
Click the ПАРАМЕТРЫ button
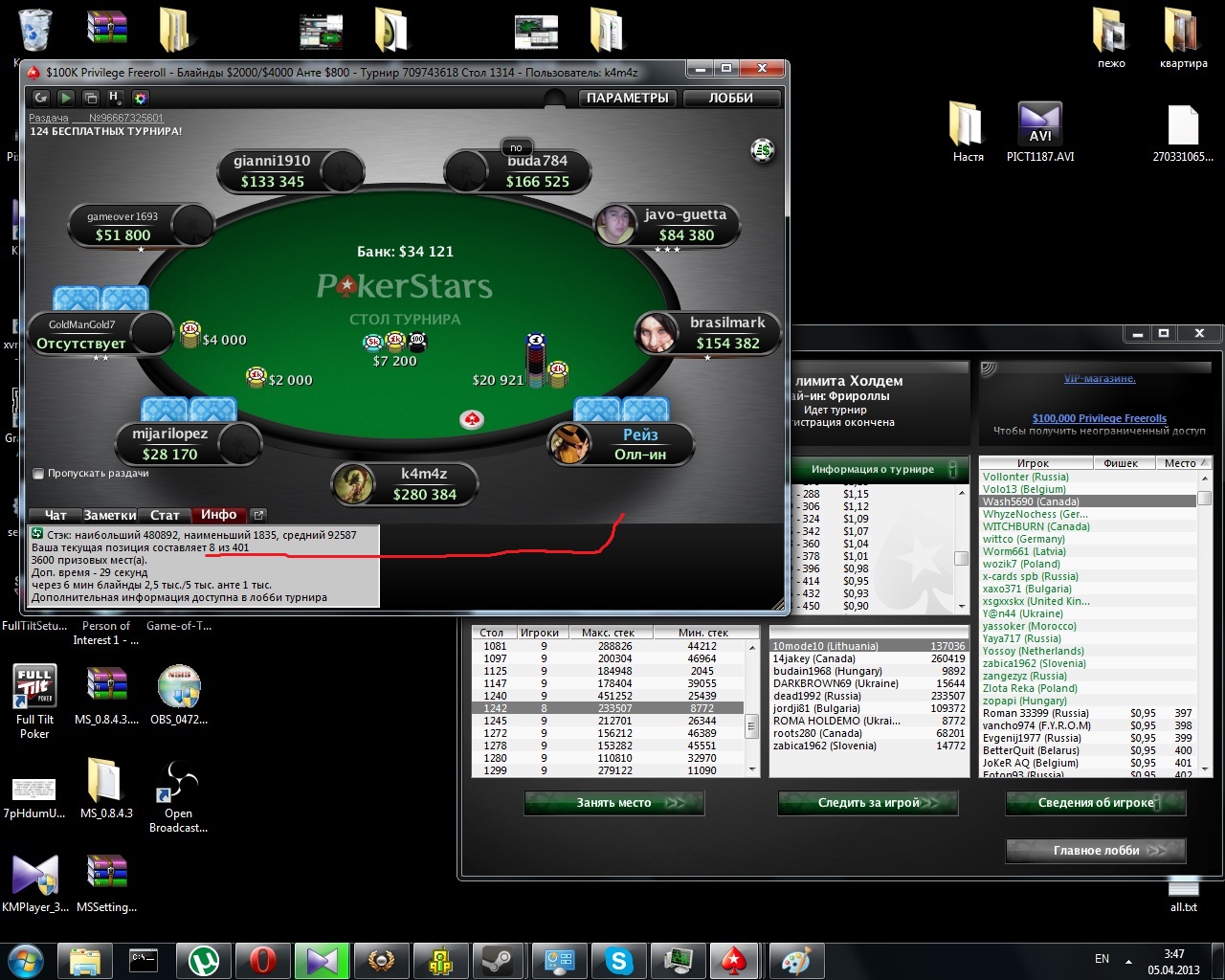(x=627, y=98)
